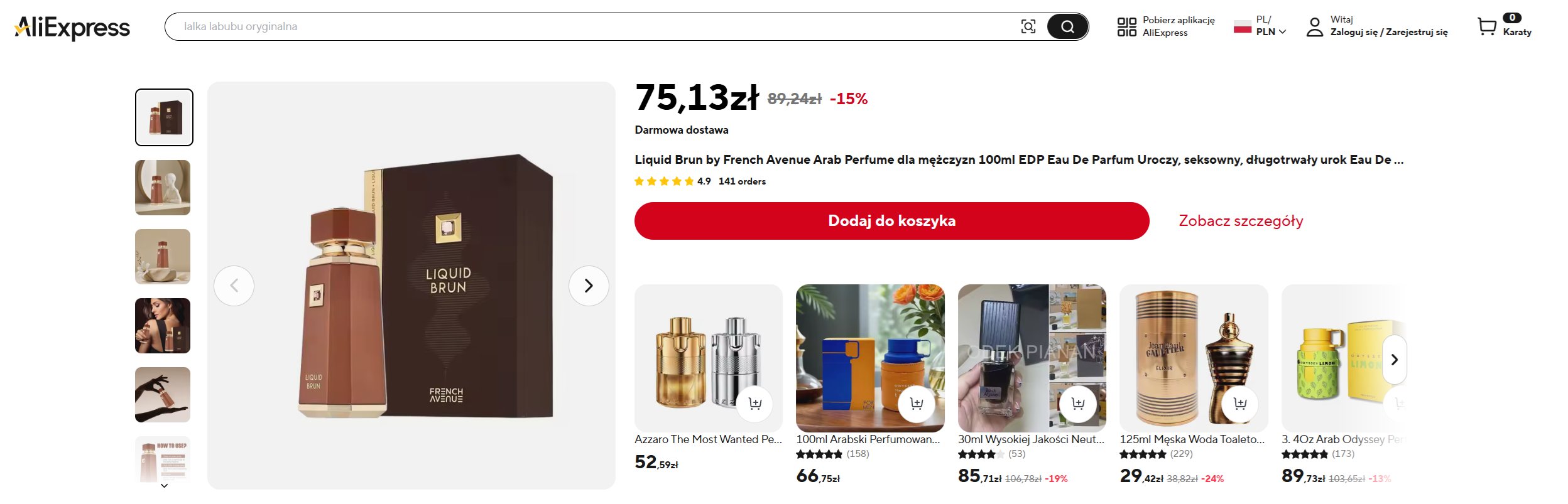Click the QR code app download icon
The height and width of the screenshot is (504, 1568).
(x=1126, y=26)
